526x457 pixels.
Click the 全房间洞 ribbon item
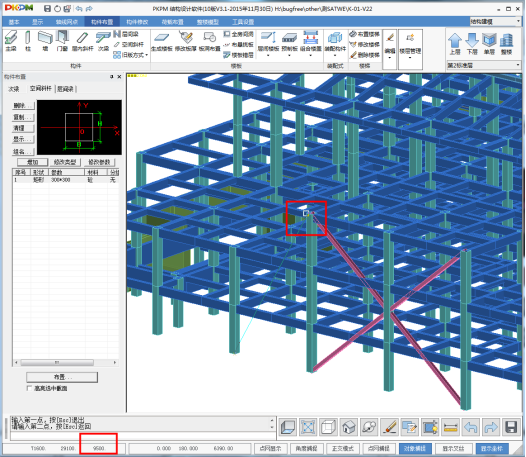tap(239, 34)
